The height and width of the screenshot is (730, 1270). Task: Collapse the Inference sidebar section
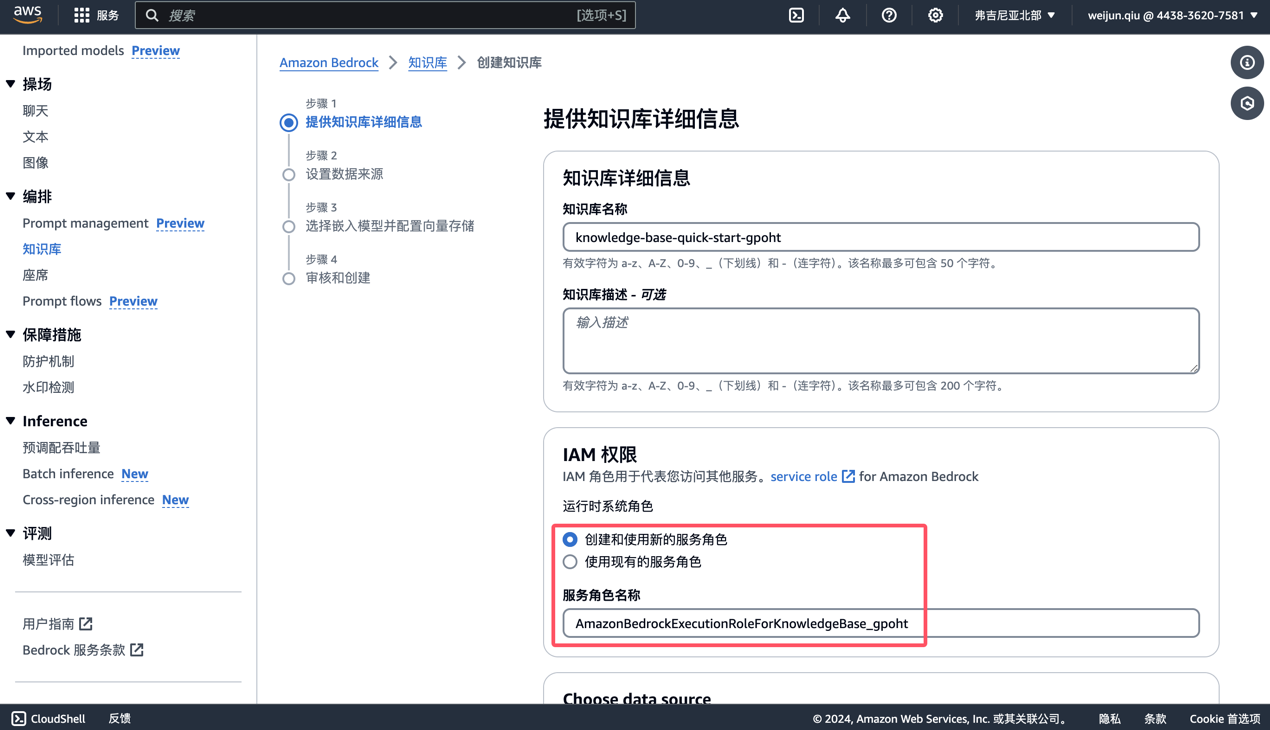[x=11, y=421]
